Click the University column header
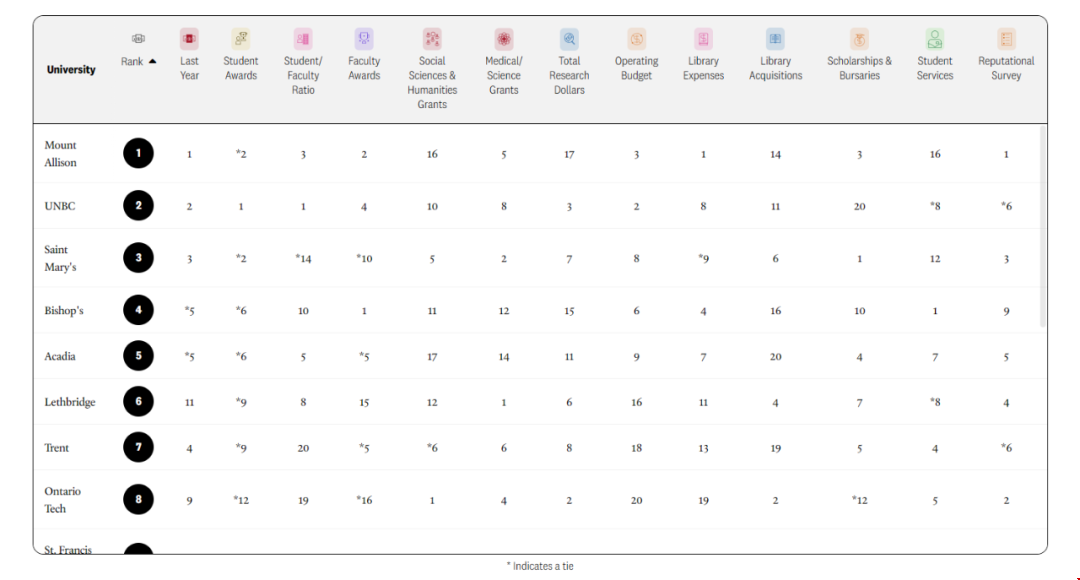Image resolution: width=1080 pixels, height=580 pixels. coord(71,70)
